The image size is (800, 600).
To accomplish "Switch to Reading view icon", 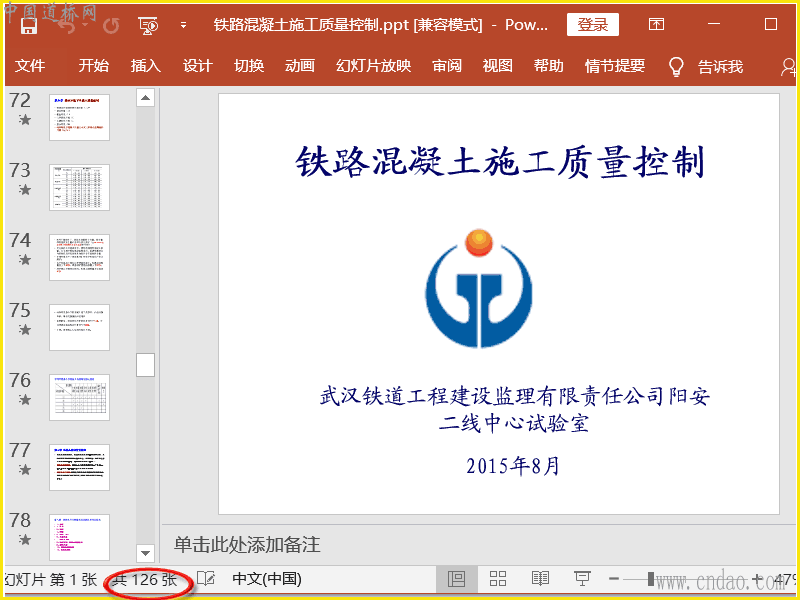I will click(x=540, y=579).
